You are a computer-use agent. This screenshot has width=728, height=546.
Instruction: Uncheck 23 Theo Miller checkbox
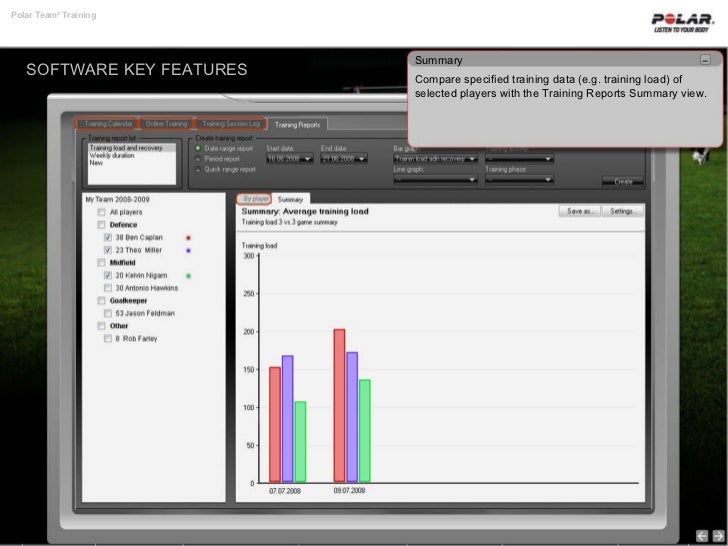[108, 250]
